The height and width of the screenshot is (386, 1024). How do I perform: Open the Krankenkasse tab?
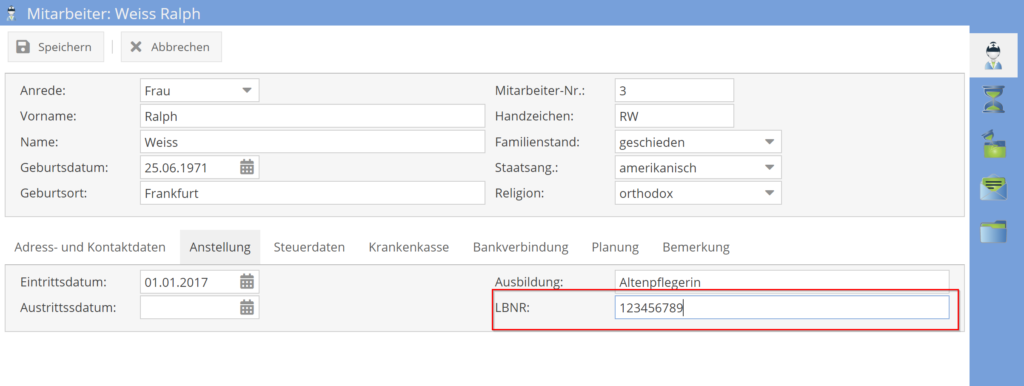[409, 248]
